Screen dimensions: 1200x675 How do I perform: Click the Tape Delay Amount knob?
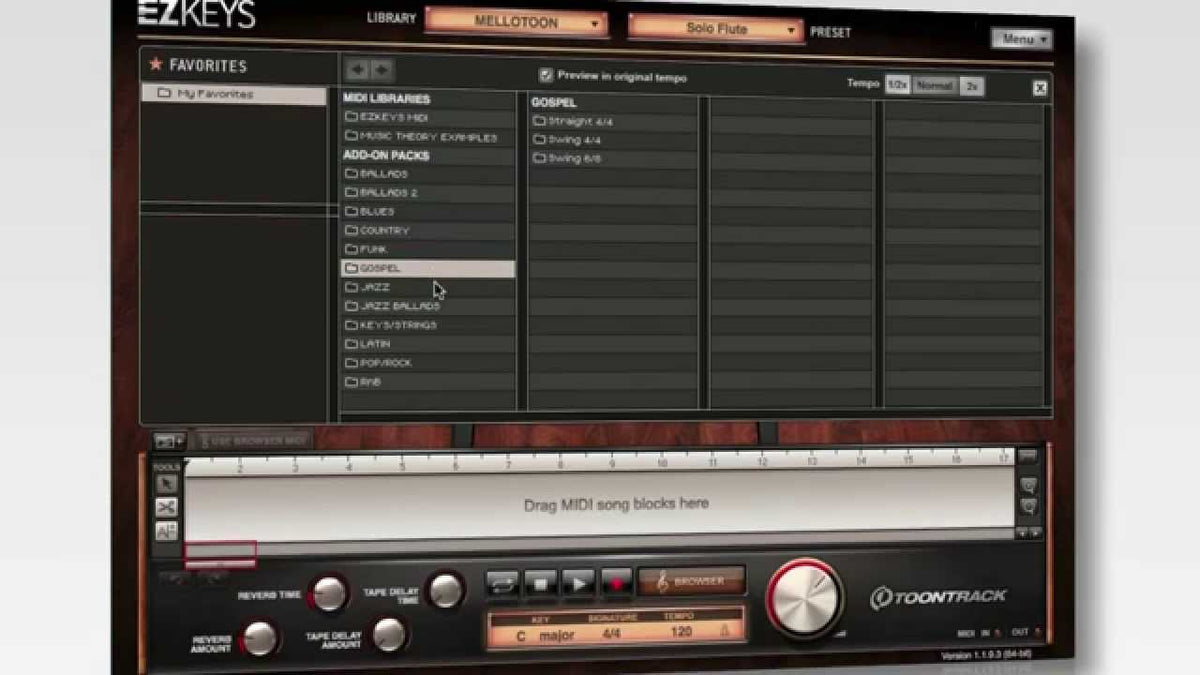389,633
